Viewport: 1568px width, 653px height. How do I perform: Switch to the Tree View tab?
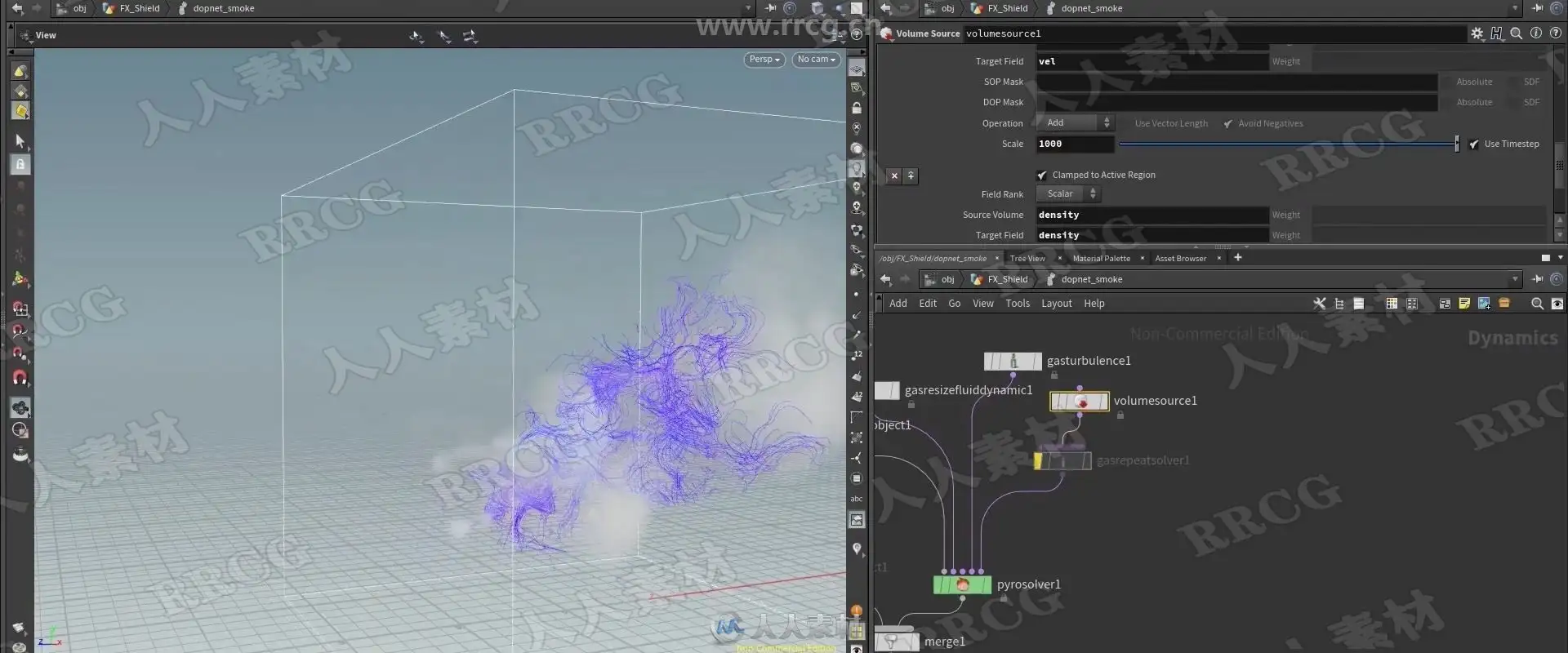coord(1027,259)
